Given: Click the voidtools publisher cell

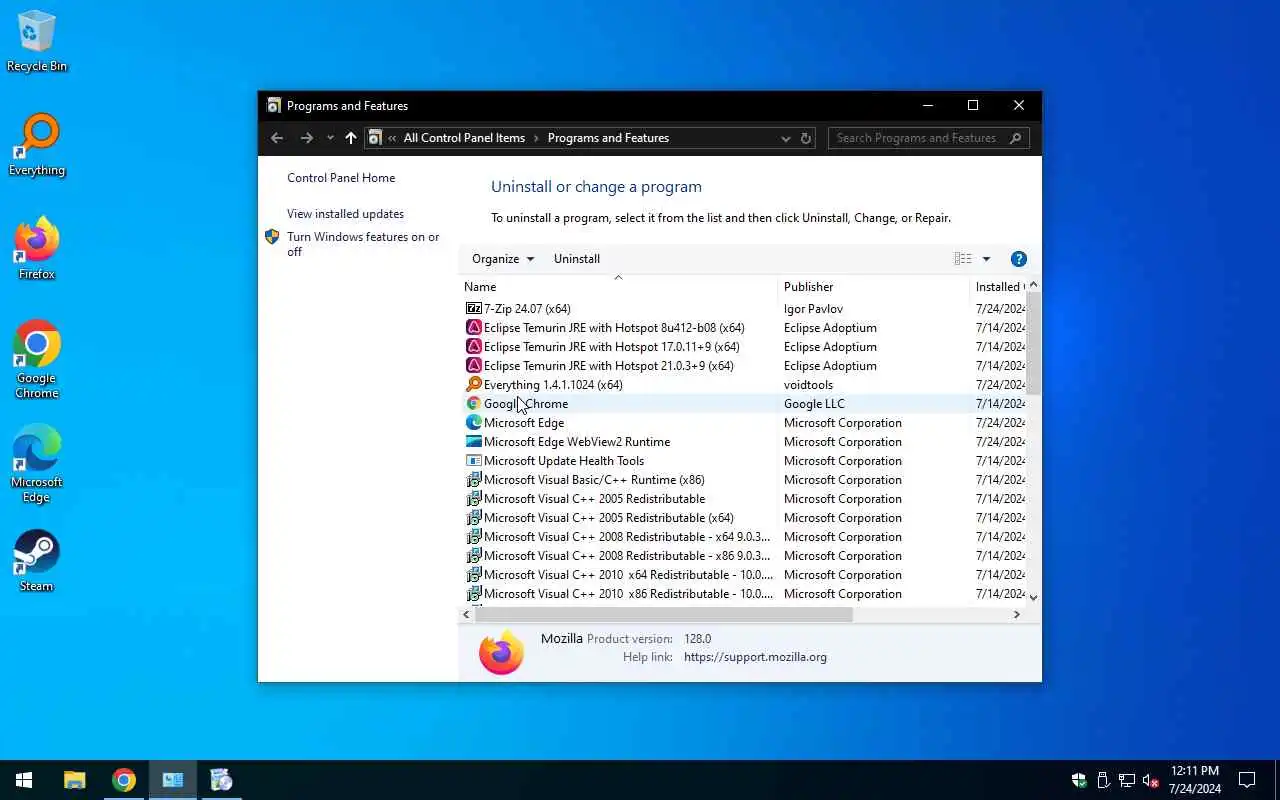Looking at the screenshot, I should 808,385.
